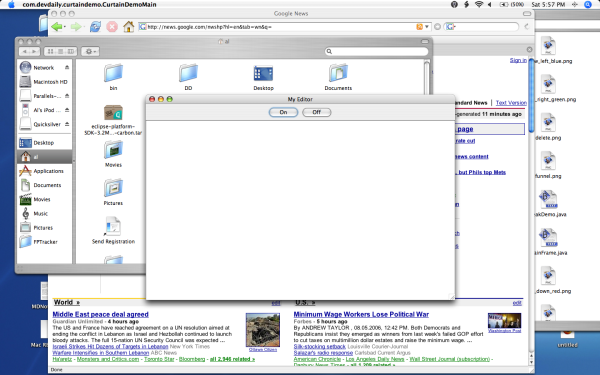Click the battery status in menu bar
Image resolution: width=600 pixels, height=375 pixels.
(512, 5)
